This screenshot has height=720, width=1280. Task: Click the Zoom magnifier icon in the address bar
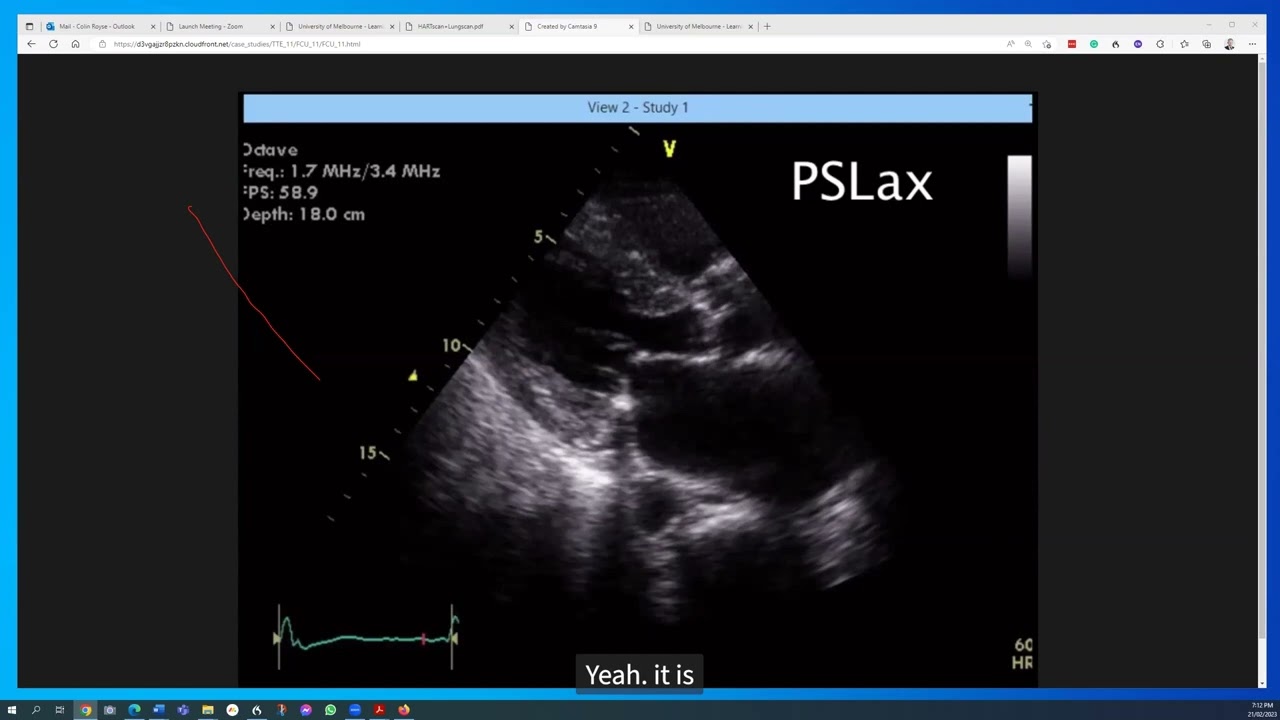tap(1028, 44)
